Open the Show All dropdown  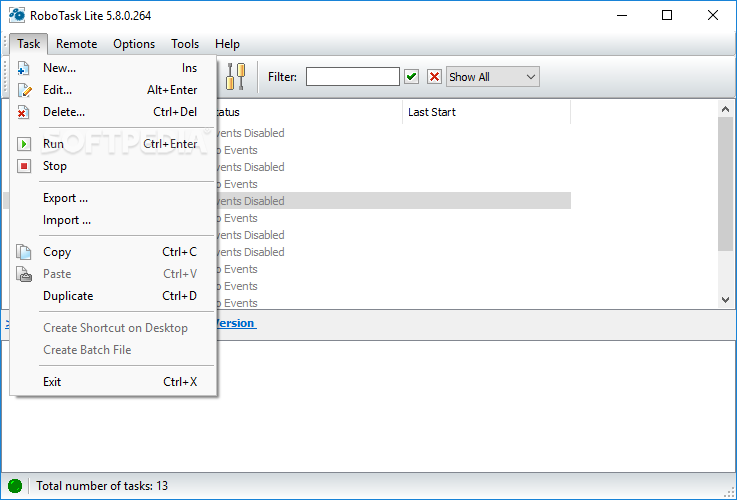point(493,77)
